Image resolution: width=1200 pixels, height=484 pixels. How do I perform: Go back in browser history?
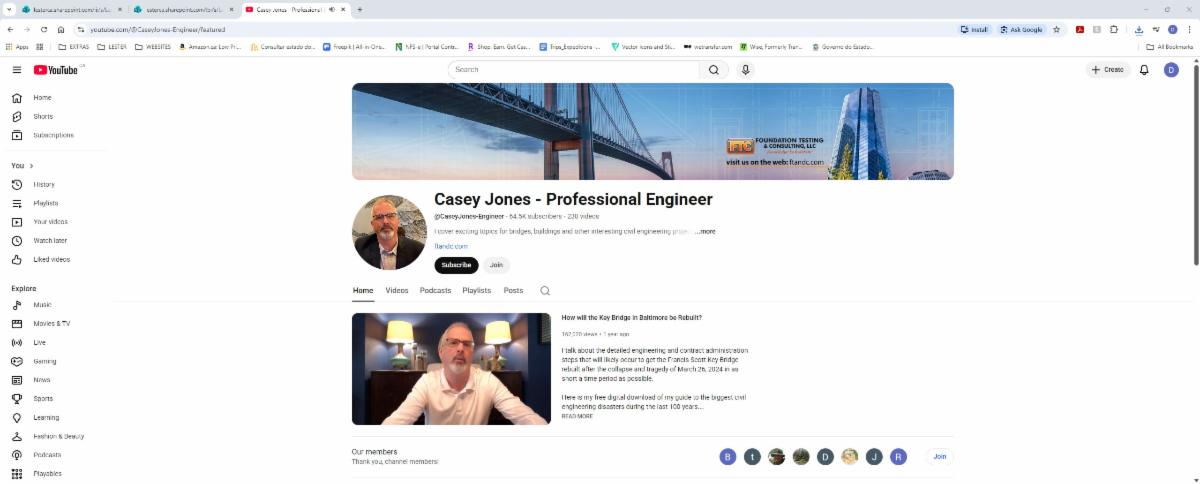[10, 30]
